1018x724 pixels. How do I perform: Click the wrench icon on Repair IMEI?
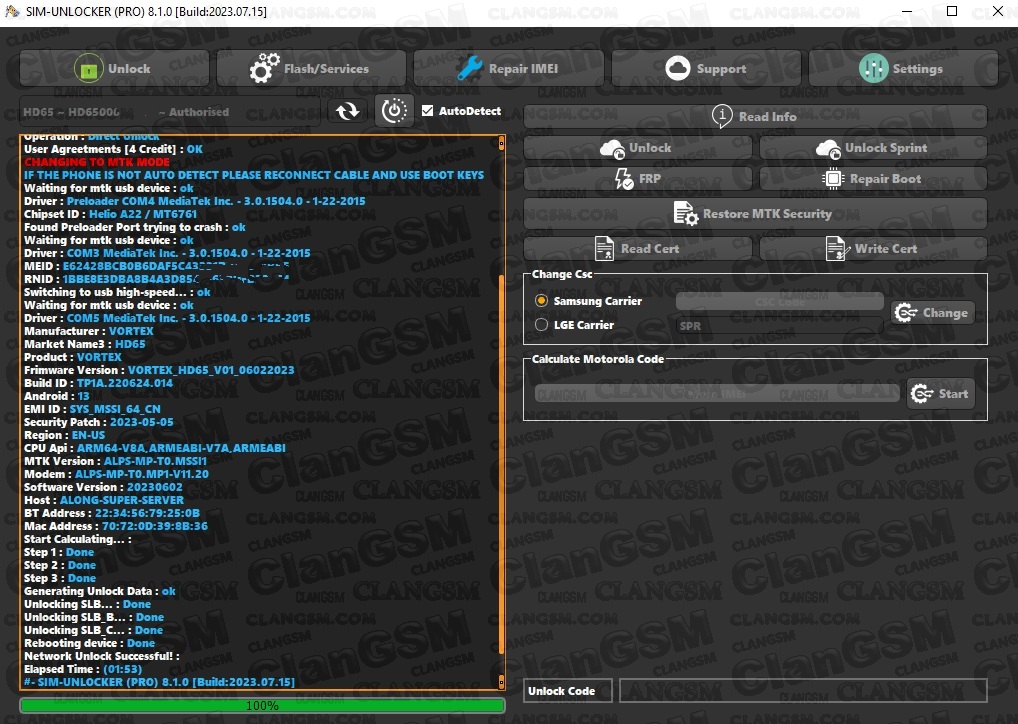469,68
